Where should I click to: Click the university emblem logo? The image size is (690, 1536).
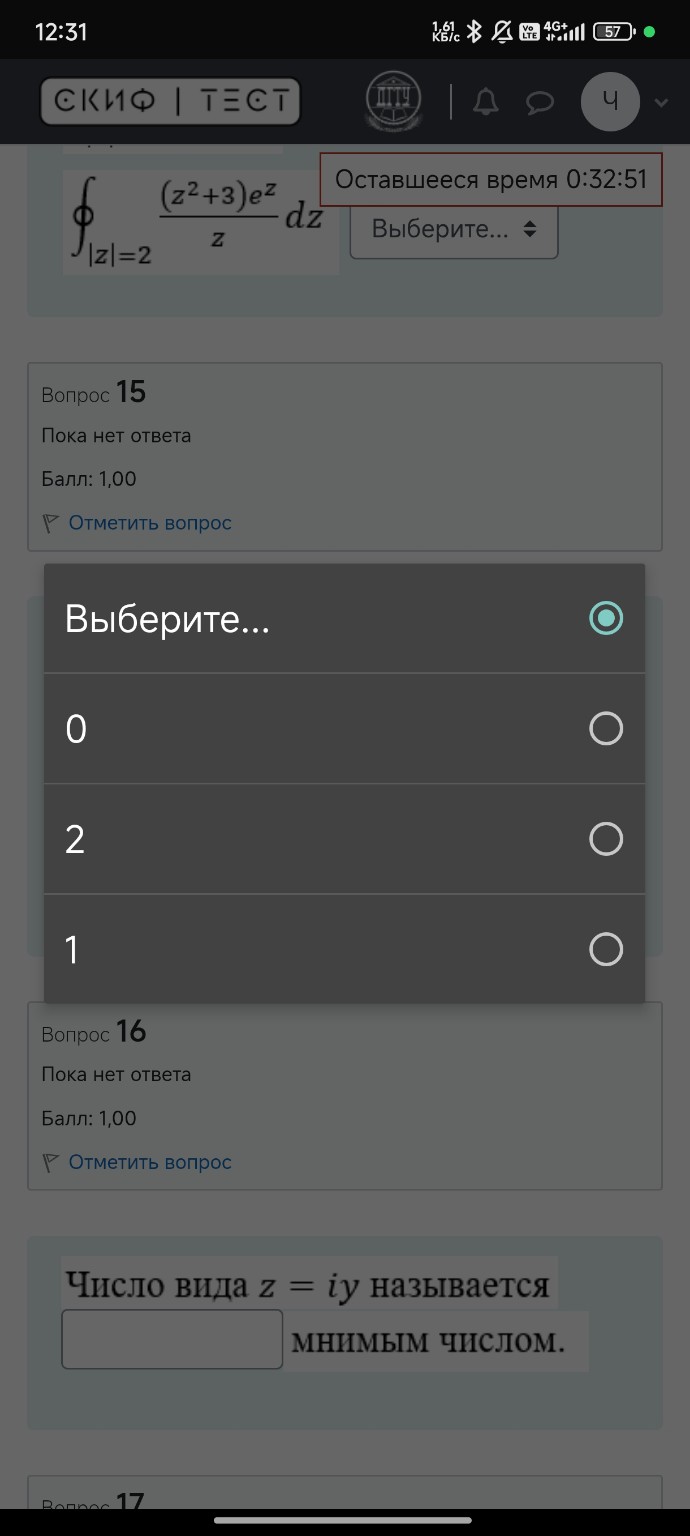click(393, 101)
